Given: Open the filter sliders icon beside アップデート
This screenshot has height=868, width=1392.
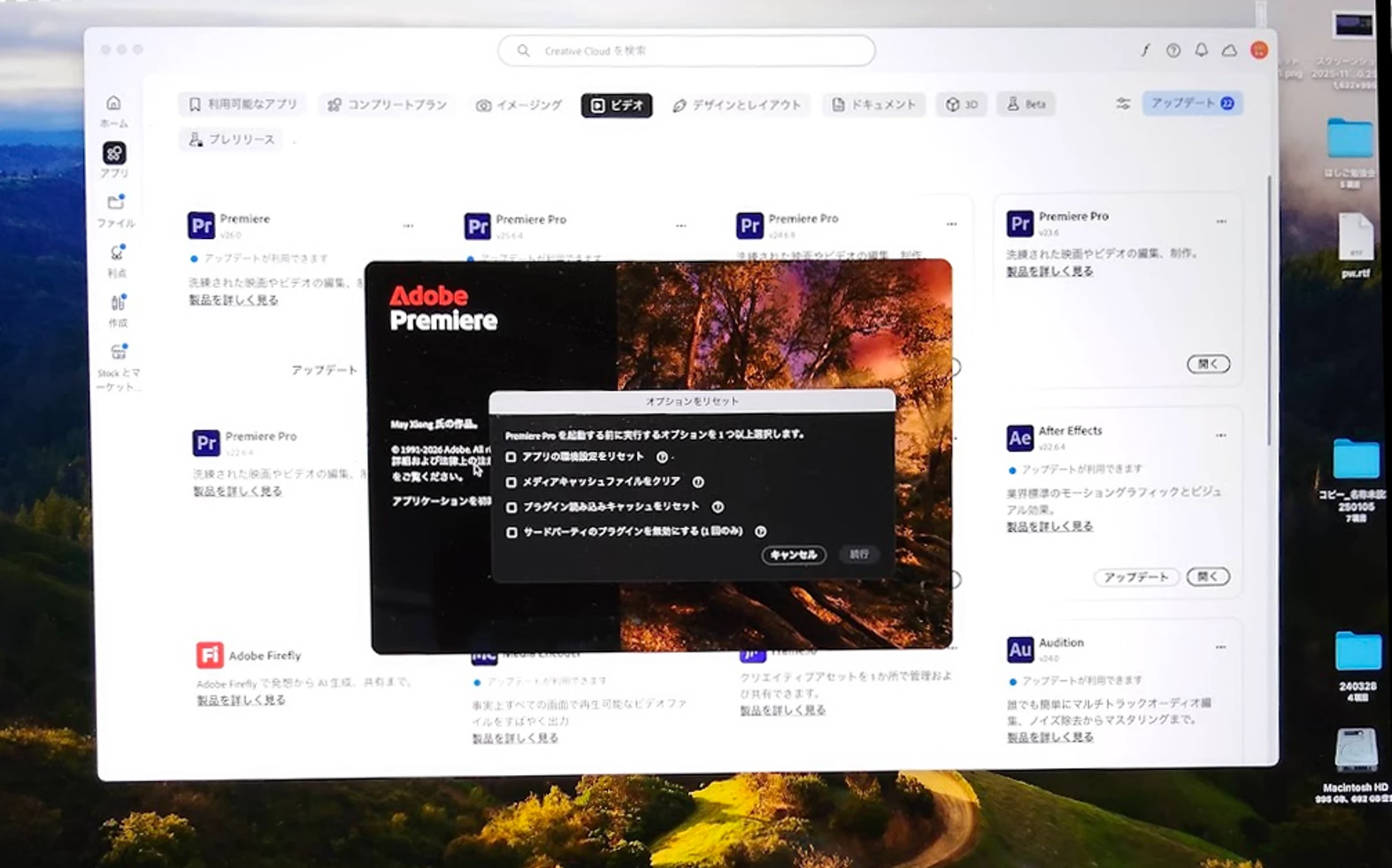Looking at the screenshot, I should pyautogui.click(x=1123, y=104).
